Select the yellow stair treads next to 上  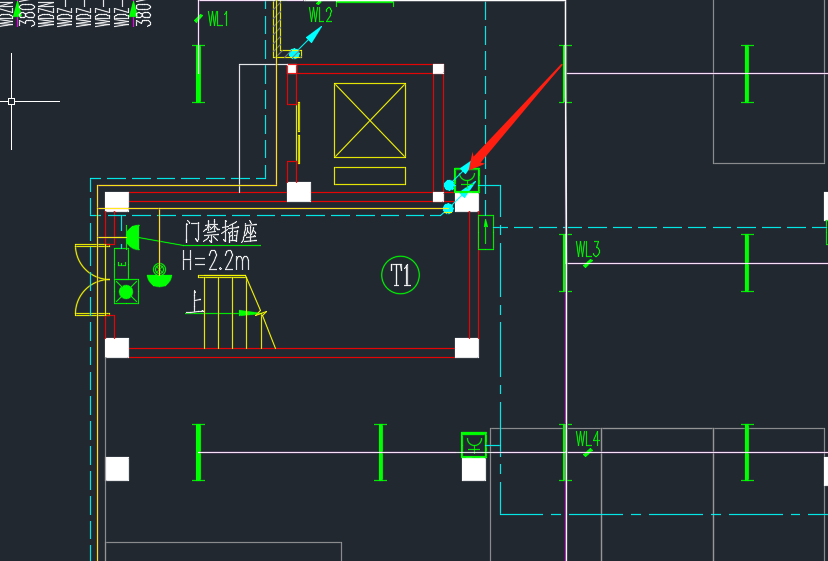[x=225, y=312]
